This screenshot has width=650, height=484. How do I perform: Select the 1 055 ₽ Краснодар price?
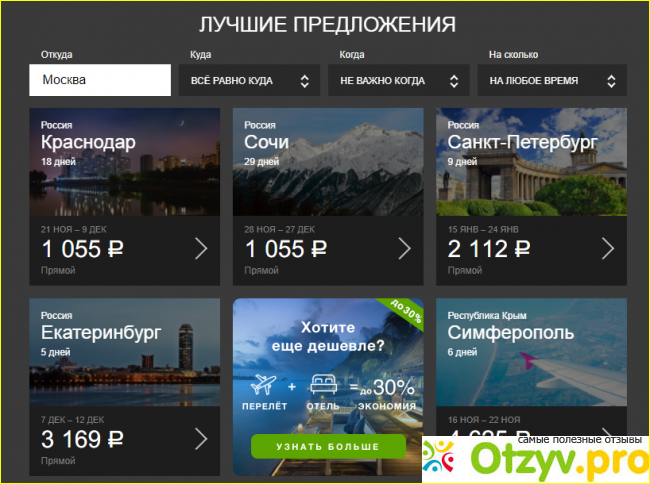coord(82,249)
